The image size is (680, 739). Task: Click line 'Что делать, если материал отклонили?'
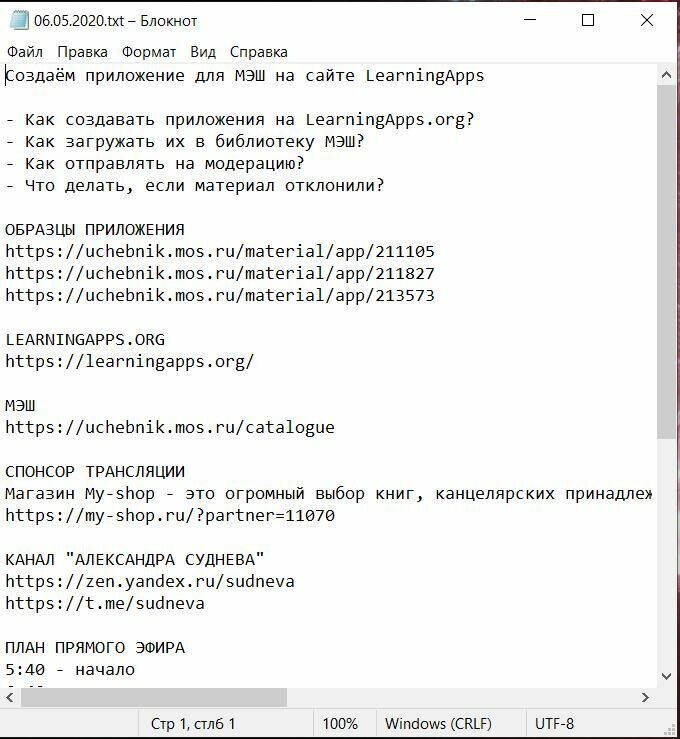click(x=195, y=185)
